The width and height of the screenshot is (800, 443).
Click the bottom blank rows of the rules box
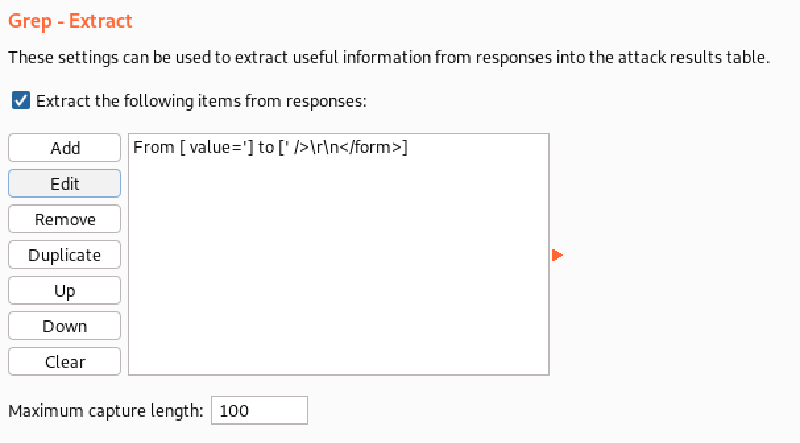tap(338, 355)
